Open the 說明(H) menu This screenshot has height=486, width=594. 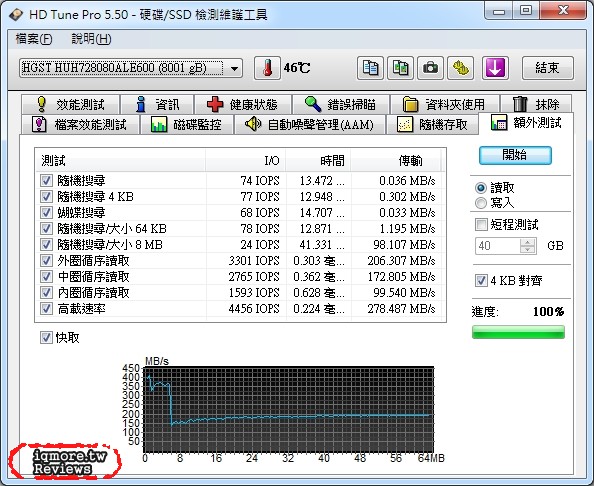pyautogui.click(x=91, y=39)
